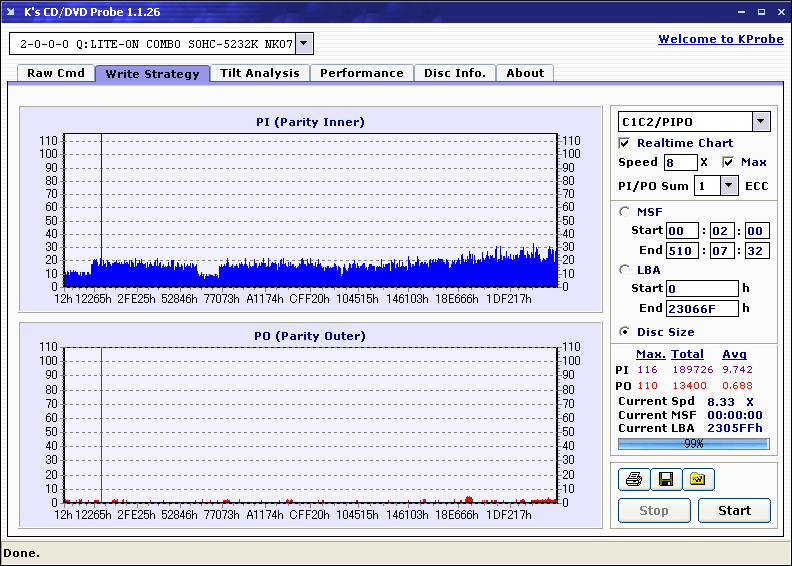Click the printer icon to print chart
Image resolution: width=792 pixels, height=566 pixels.
click(x=633, y=480)
